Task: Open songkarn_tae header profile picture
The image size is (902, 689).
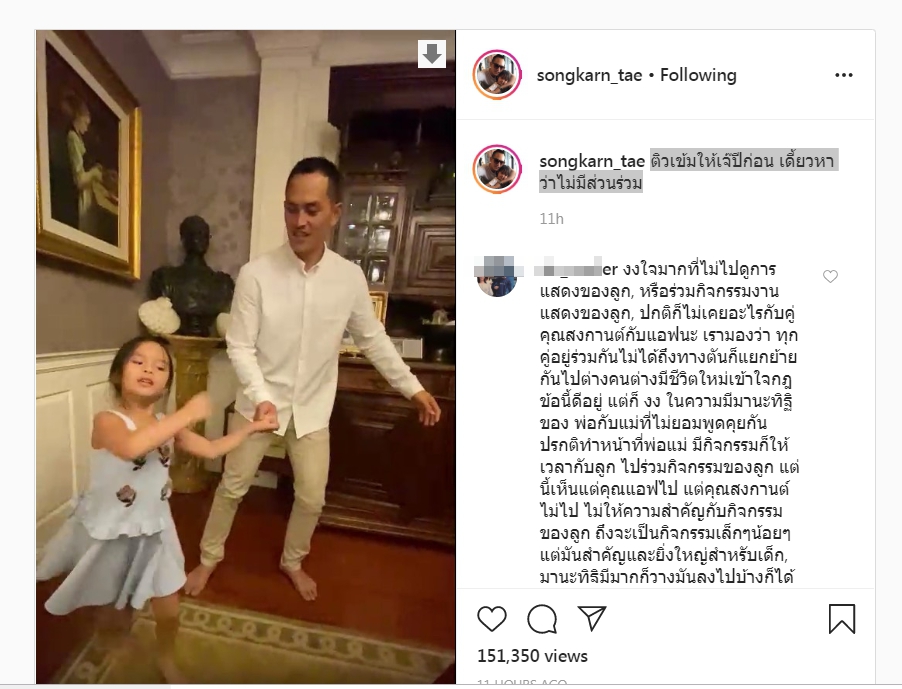Action: [x=497, y=75]
